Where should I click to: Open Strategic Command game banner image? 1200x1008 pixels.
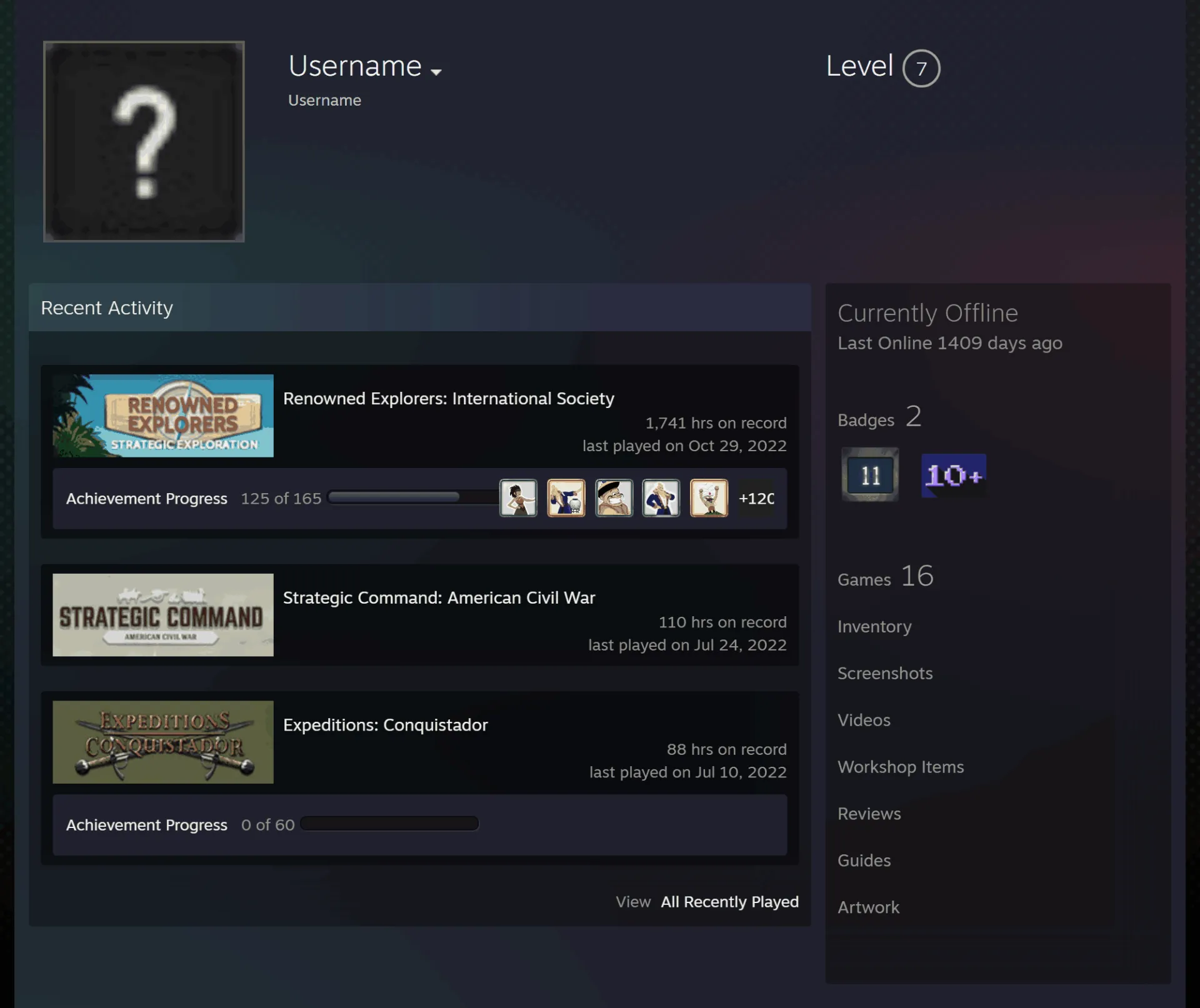pos(163,615)
